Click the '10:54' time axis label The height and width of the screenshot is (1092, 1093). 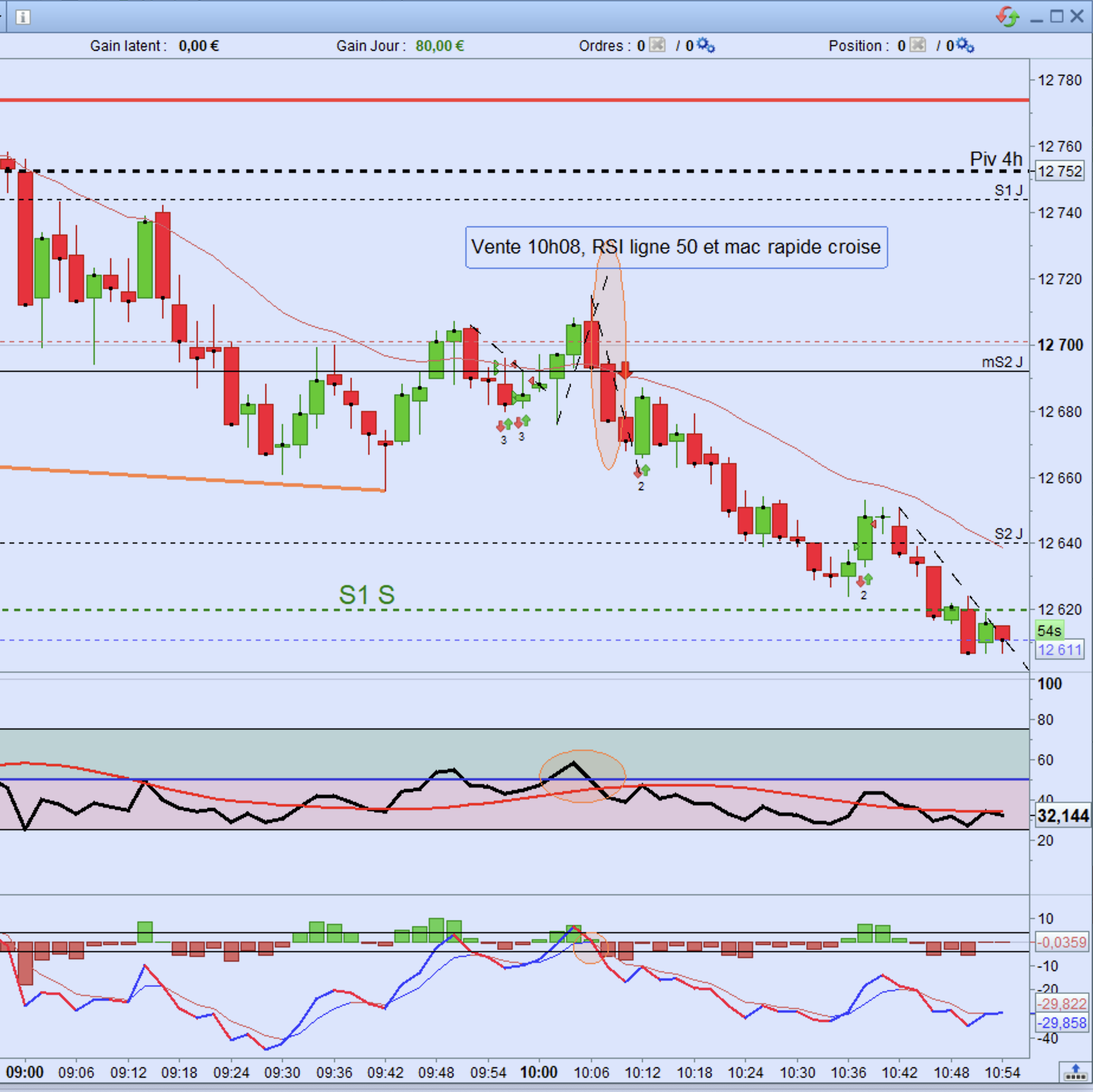click(1002, 1072)
